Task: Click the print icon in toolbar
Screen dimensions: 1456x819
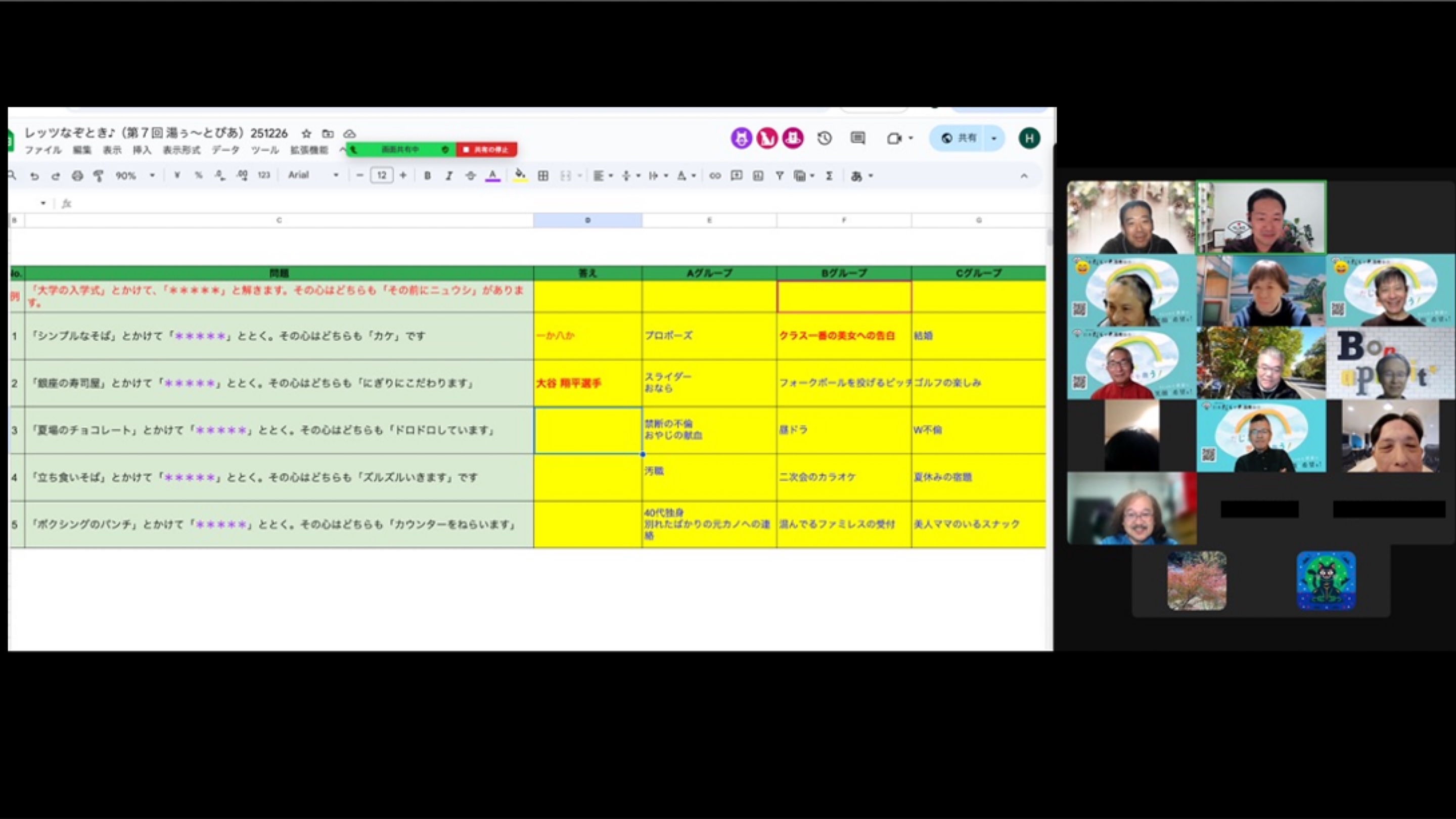Action: coord(77,176)
